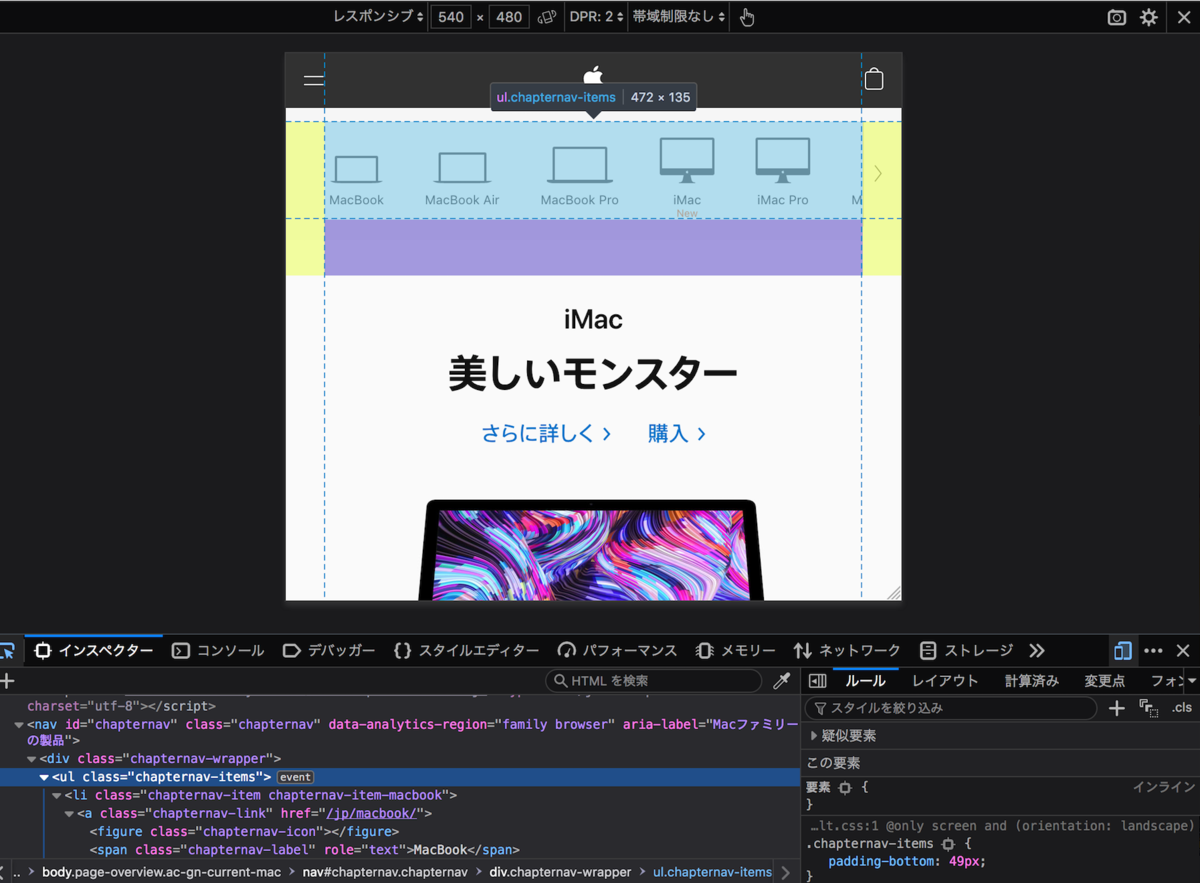Toggle the .cls class panel
Screen dimensions: 1200x883
[1182, 708]
